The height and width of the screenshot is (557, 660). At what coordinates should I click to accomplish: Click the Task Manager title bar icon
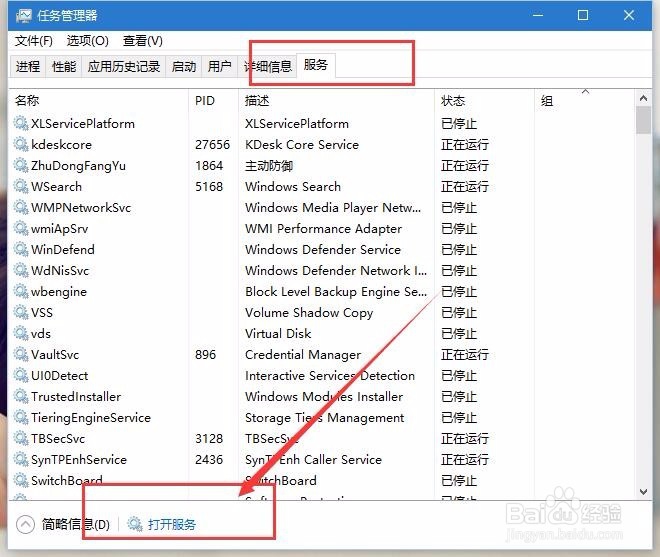pyautogui.click(x=24, y=16)
